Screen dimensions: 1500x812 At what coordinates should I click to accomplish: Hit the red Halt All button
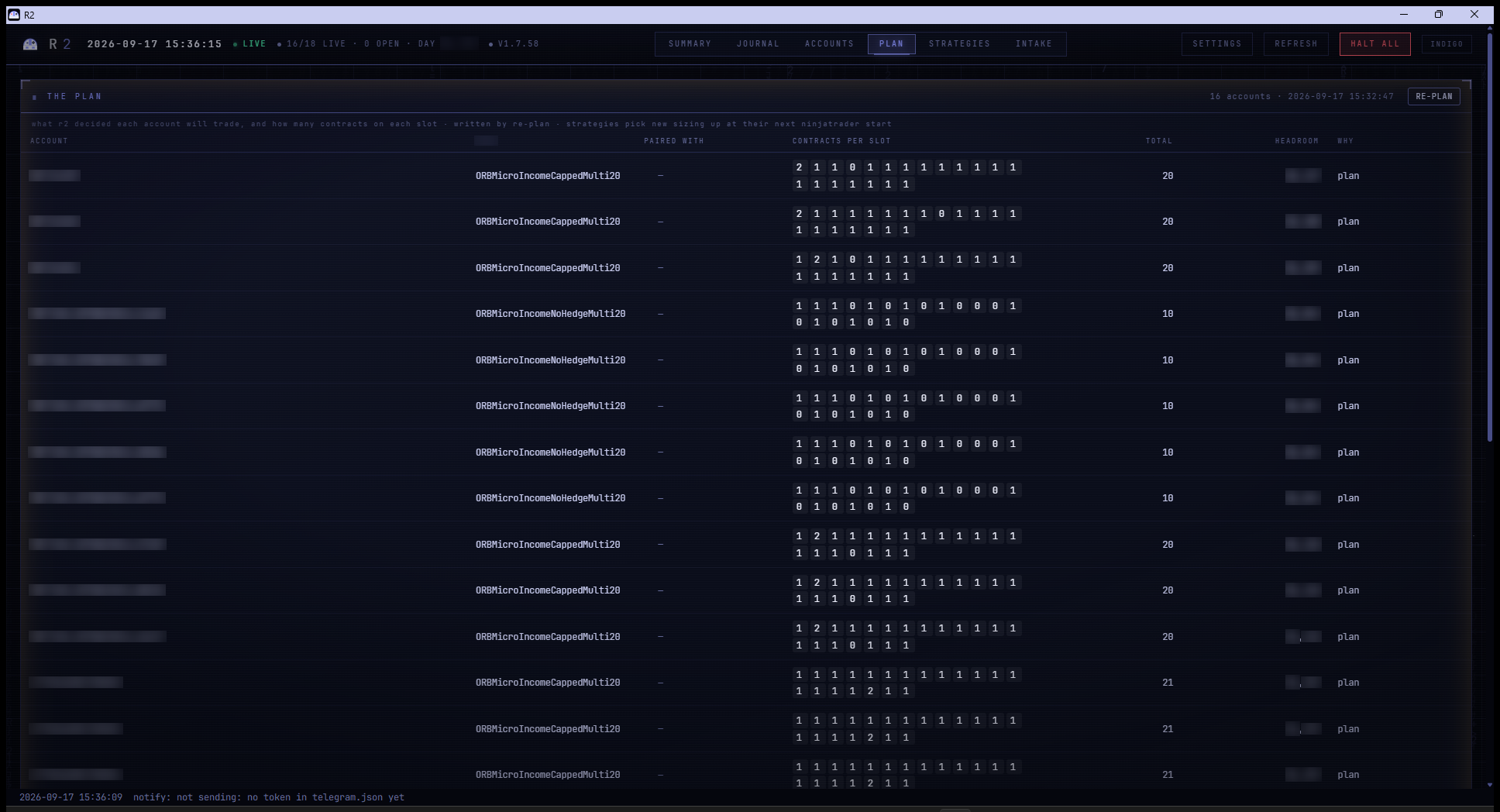click(x=1375, y=44)
